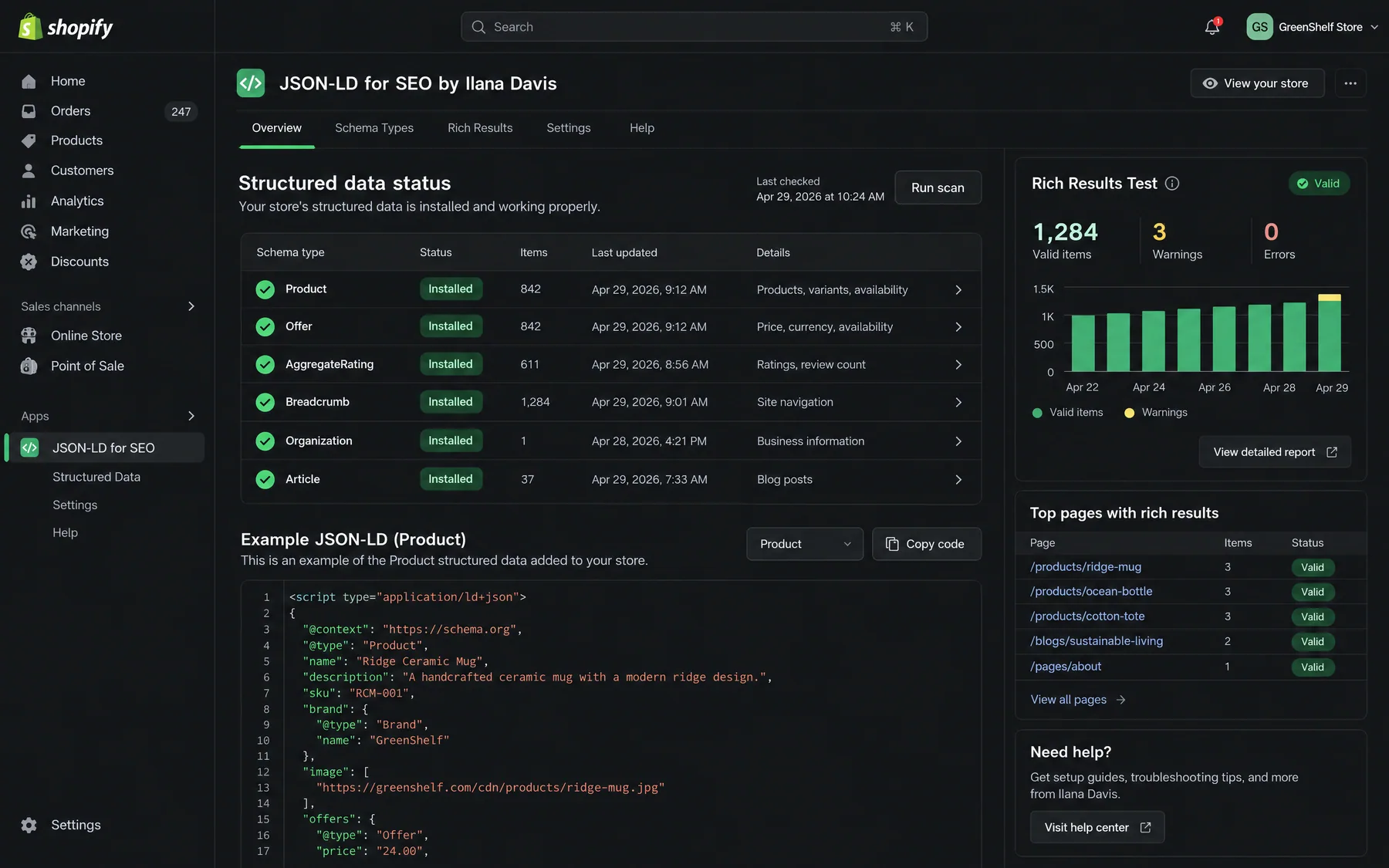Image resolution: width=1389 pixels, height=868 pixels.
Task: Click the Shopify logo
Action: pyautogui.click(x=66, y=27)
